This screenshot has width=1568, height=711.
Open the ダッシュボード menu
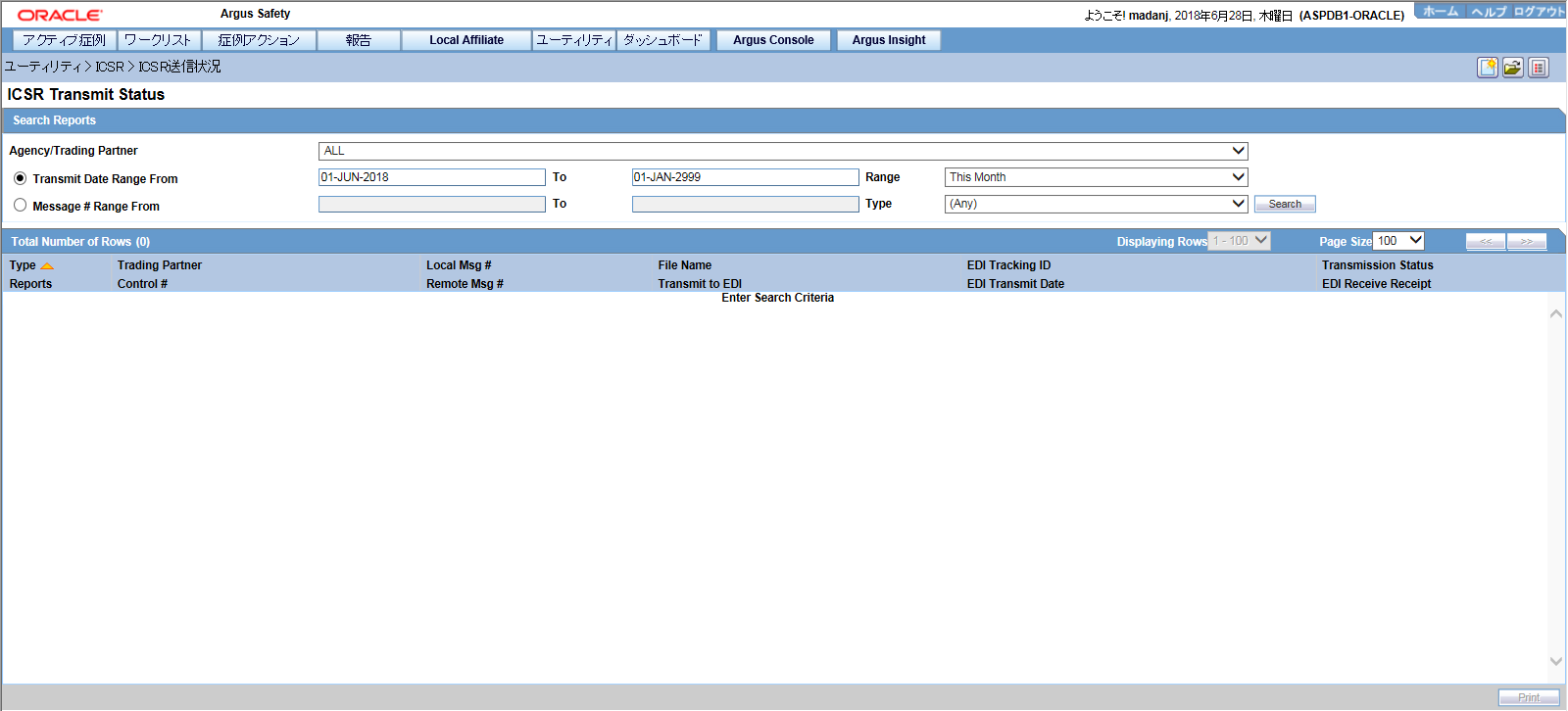click(x=663, y=40)
